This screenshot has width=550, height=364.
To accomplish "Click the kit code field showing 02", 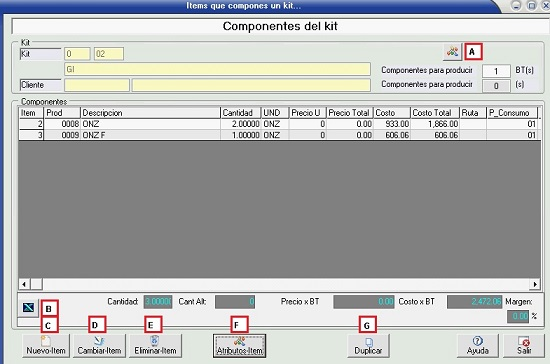I will point(109,54).
